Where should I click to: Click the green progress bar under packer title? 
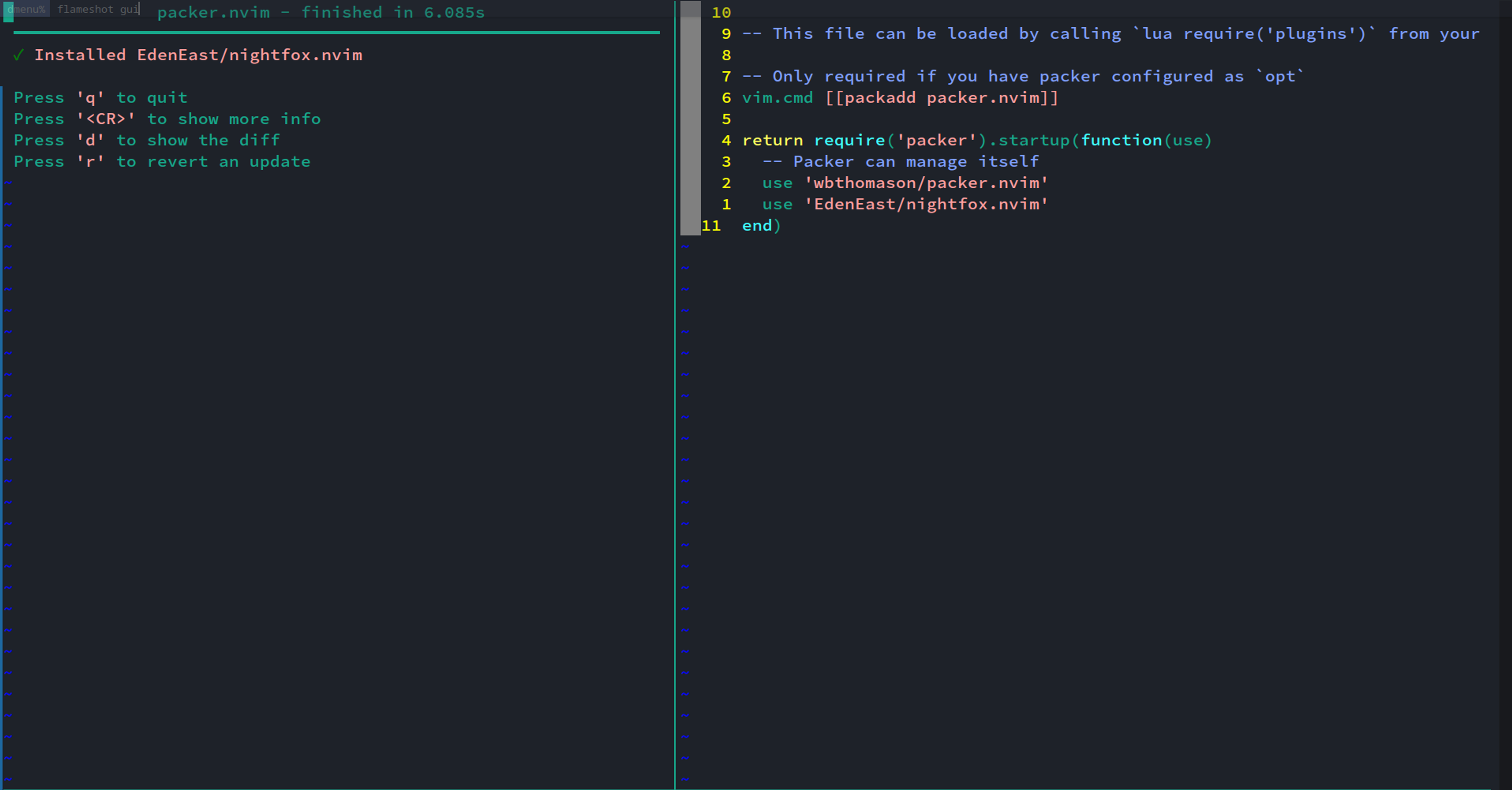coord(336,33)
